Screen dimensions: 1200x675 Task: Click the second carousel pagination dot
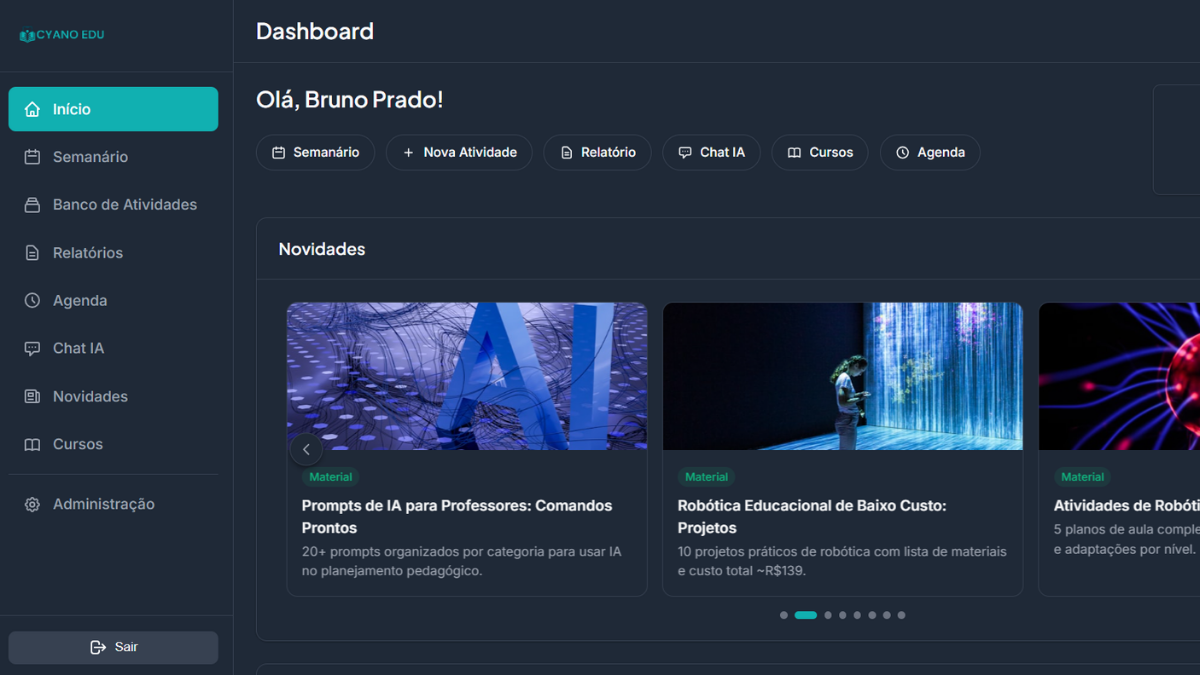tap(806, 615)
